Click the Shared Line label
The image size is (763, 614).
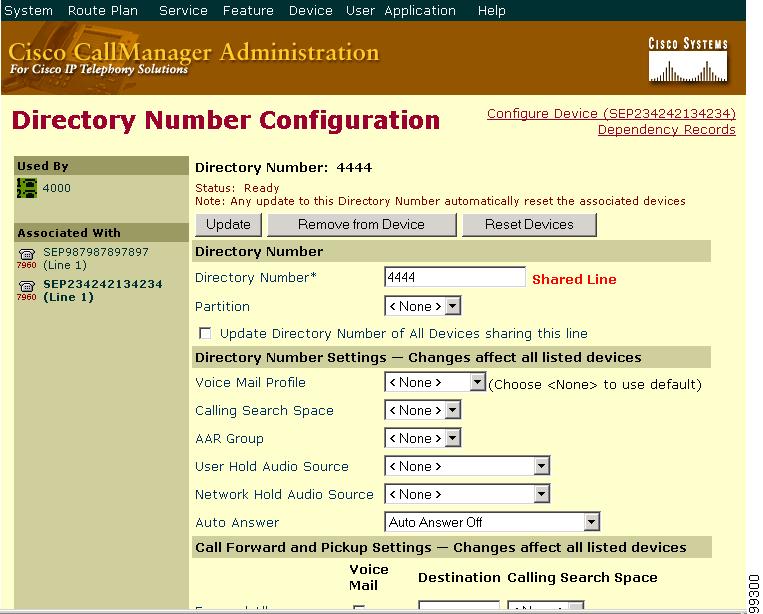pos(574,279)
